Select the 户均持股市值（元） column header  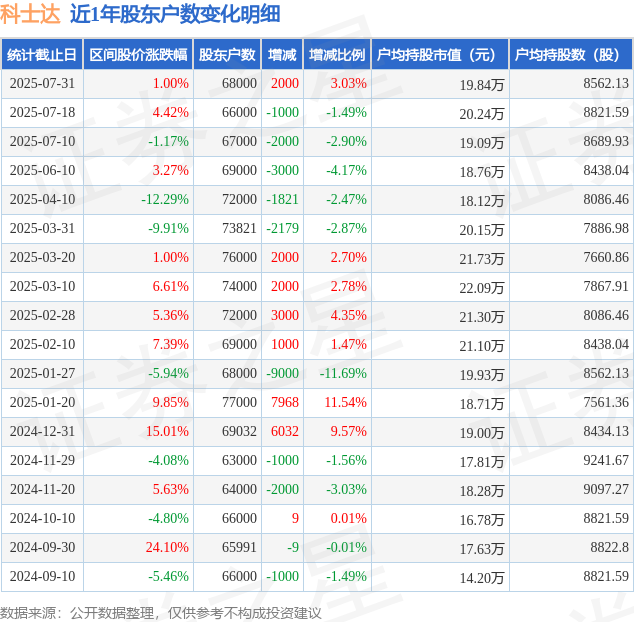[440, 55]
